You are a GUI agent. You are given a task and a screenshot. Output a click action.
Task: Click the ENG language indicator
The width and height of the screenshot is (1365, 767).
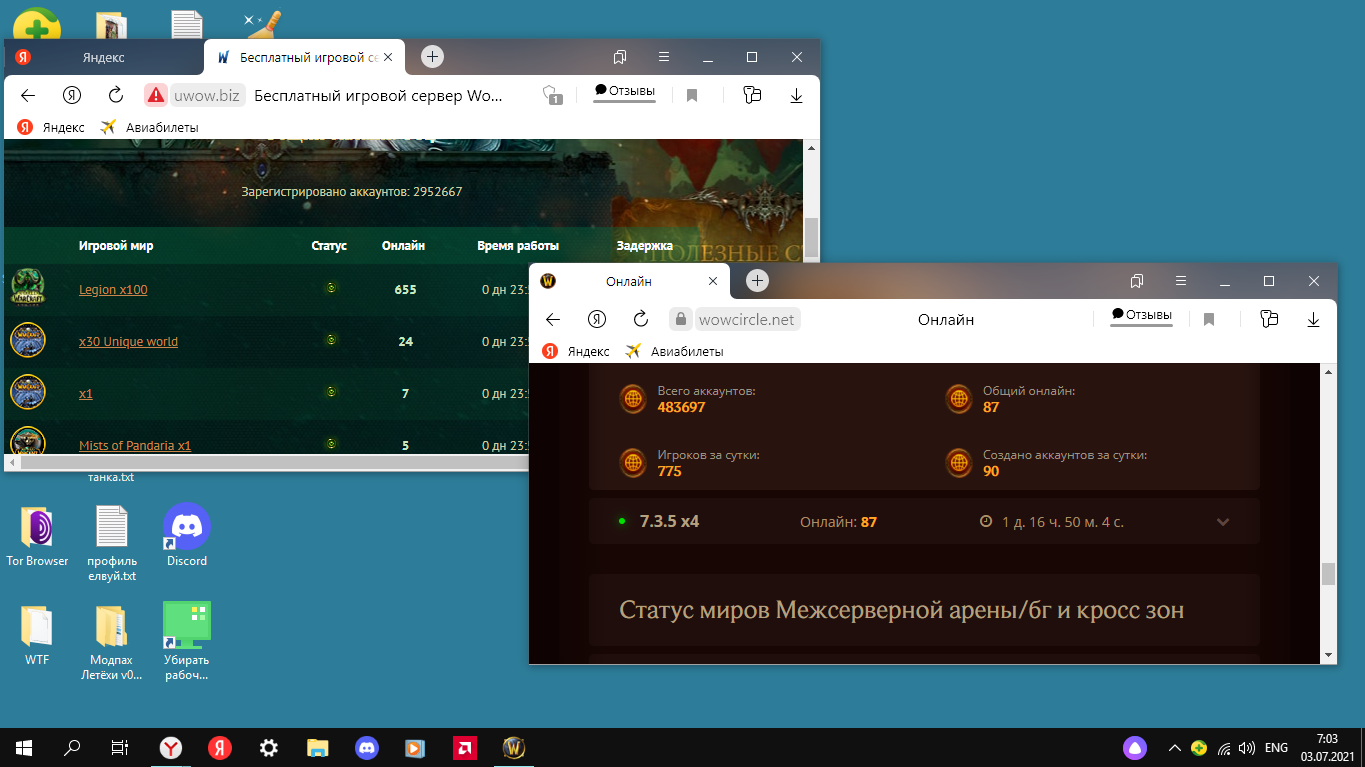point(1276,747)
